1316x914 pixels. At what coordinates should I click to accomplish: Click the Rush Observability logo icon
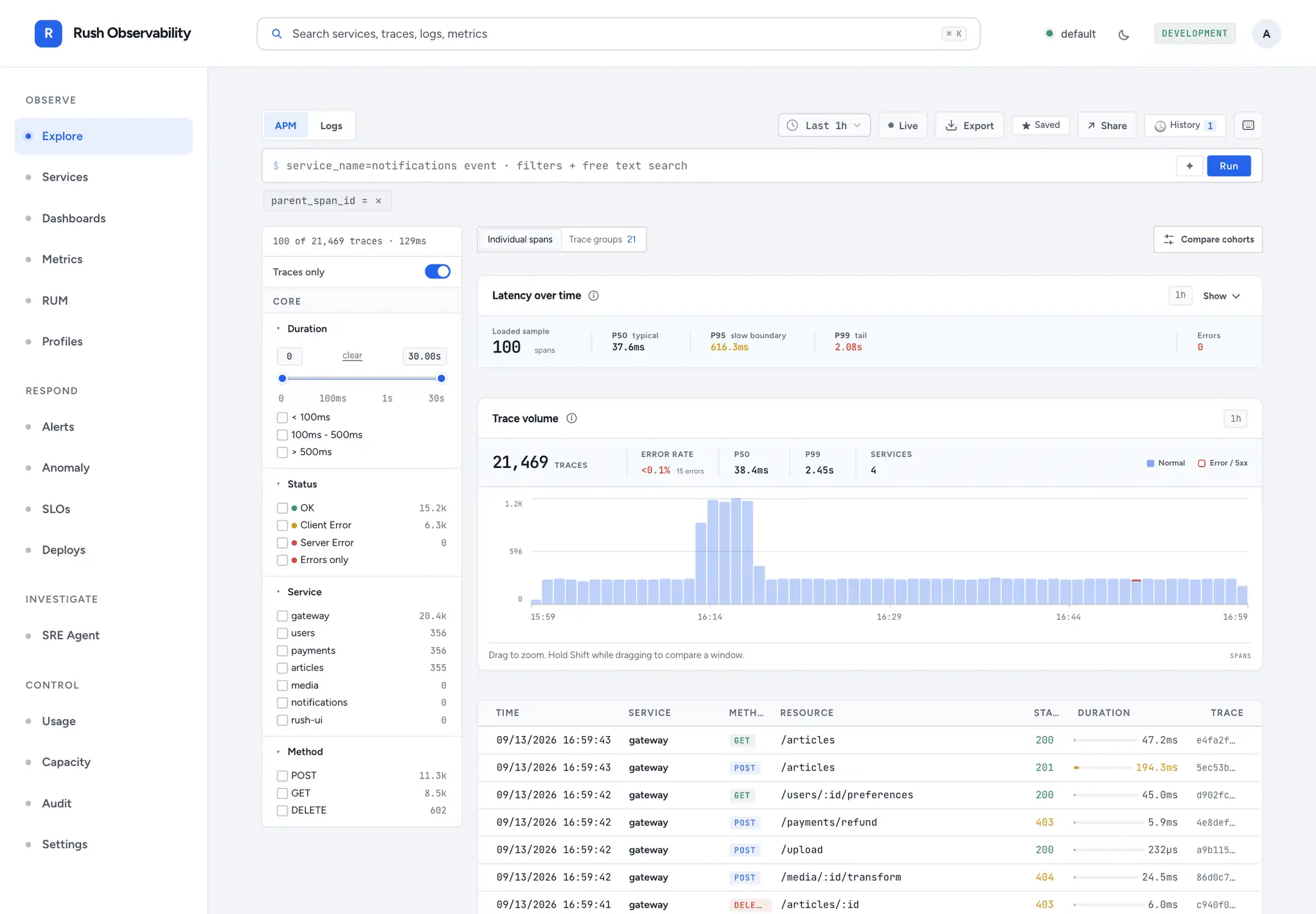pos(48,33)
